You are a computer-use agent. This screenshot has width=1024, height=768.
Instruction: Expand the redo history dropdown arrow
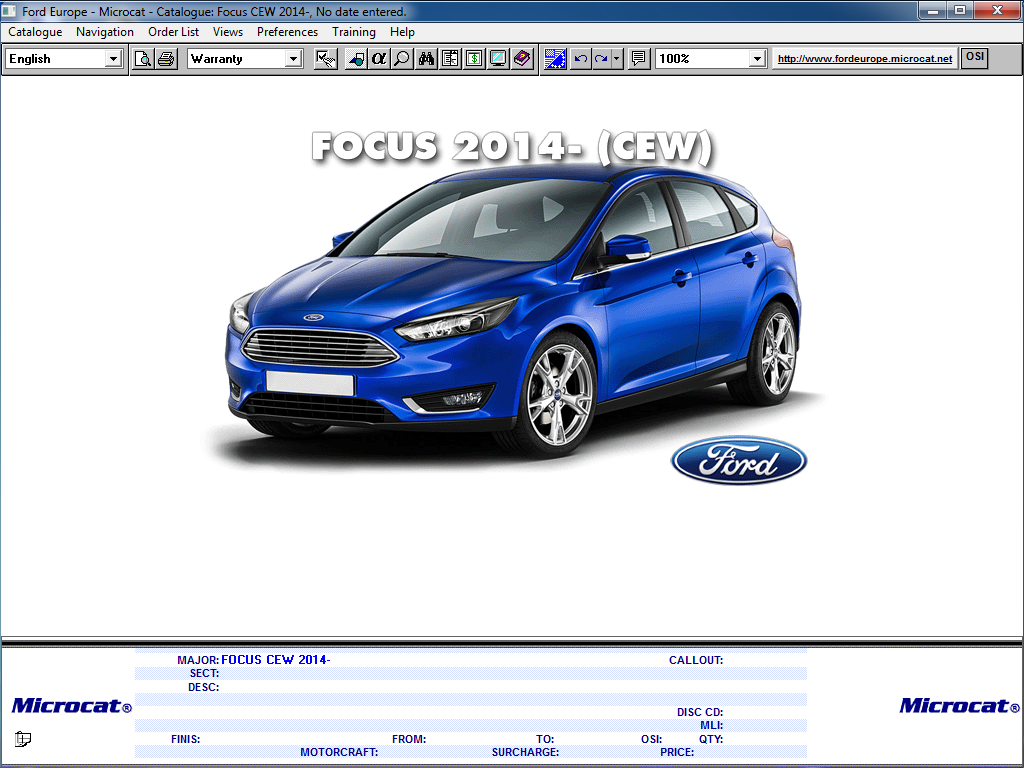tap(614, 58)
